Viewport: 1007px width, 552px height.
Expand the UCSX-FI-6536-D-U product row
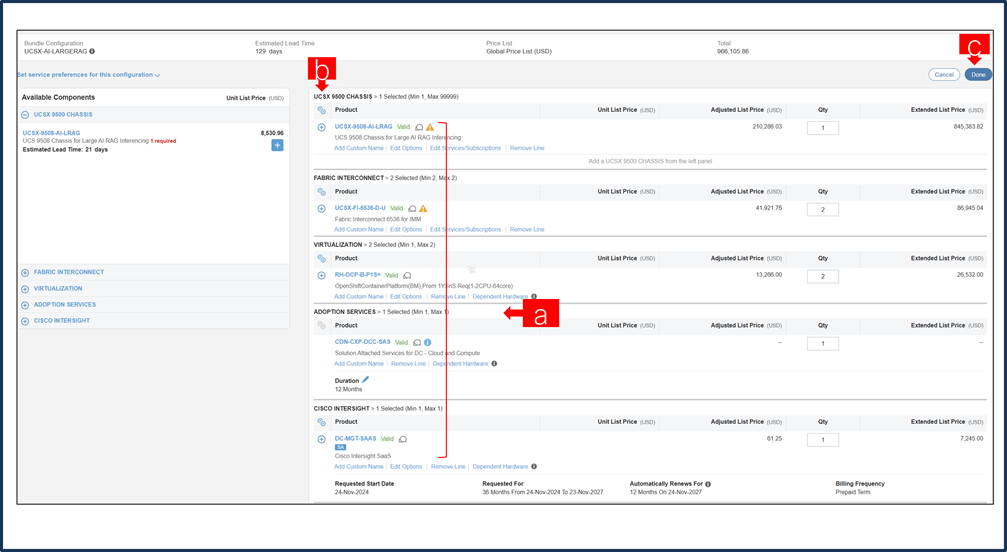click(322, 209)
